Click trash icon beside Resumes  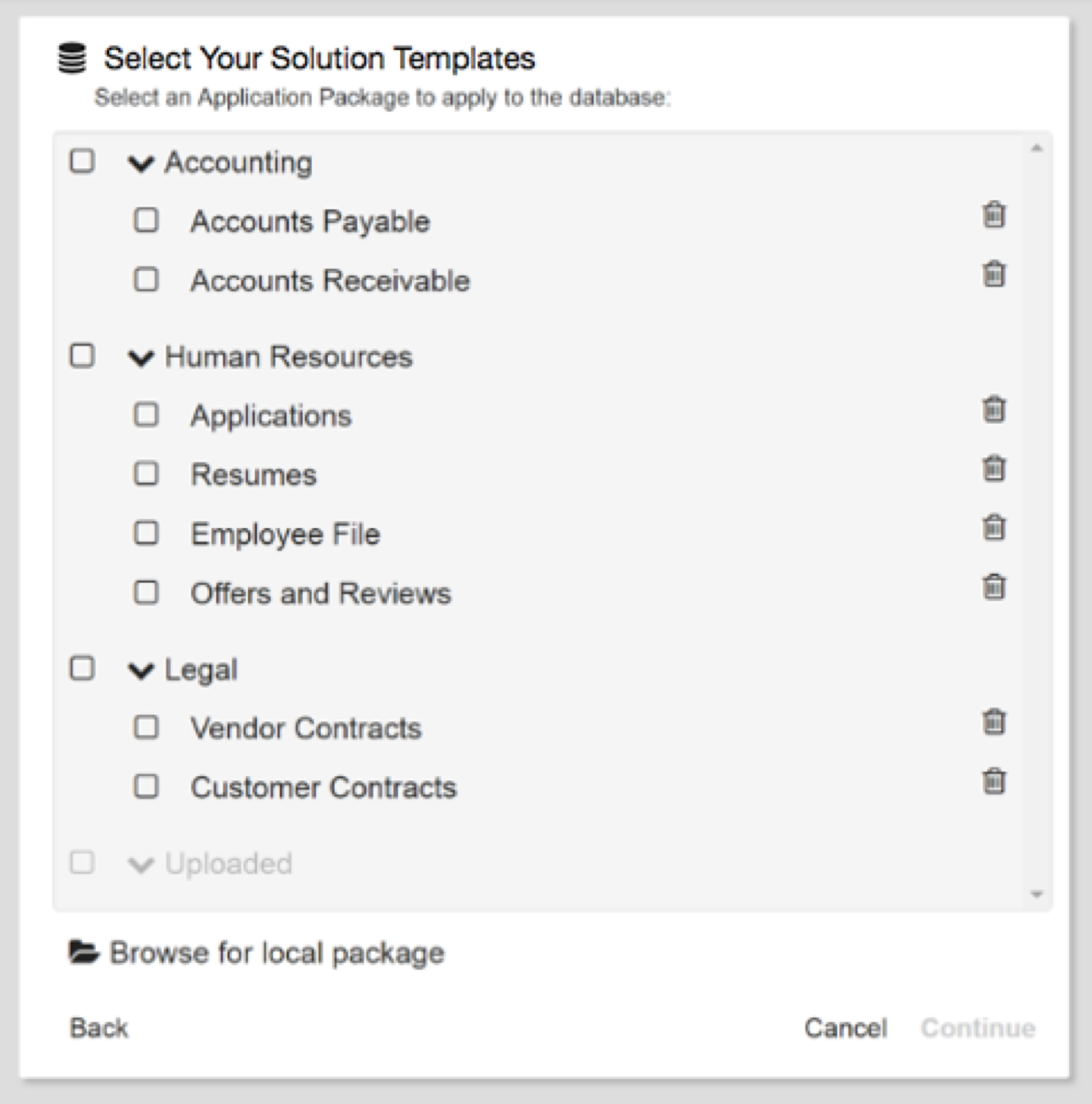click(994, 468)
